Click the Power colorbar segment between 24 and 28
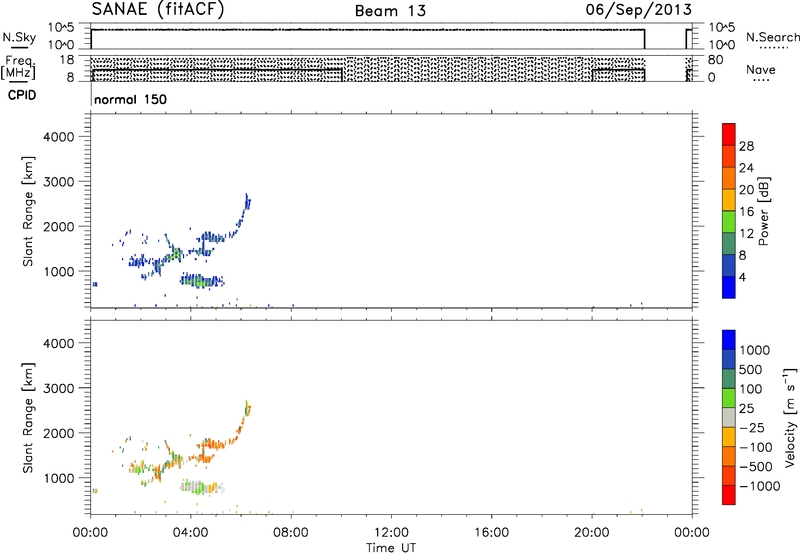Image resolution: width=800 pixels, height=554 pixels. click(x=729, y=156)
